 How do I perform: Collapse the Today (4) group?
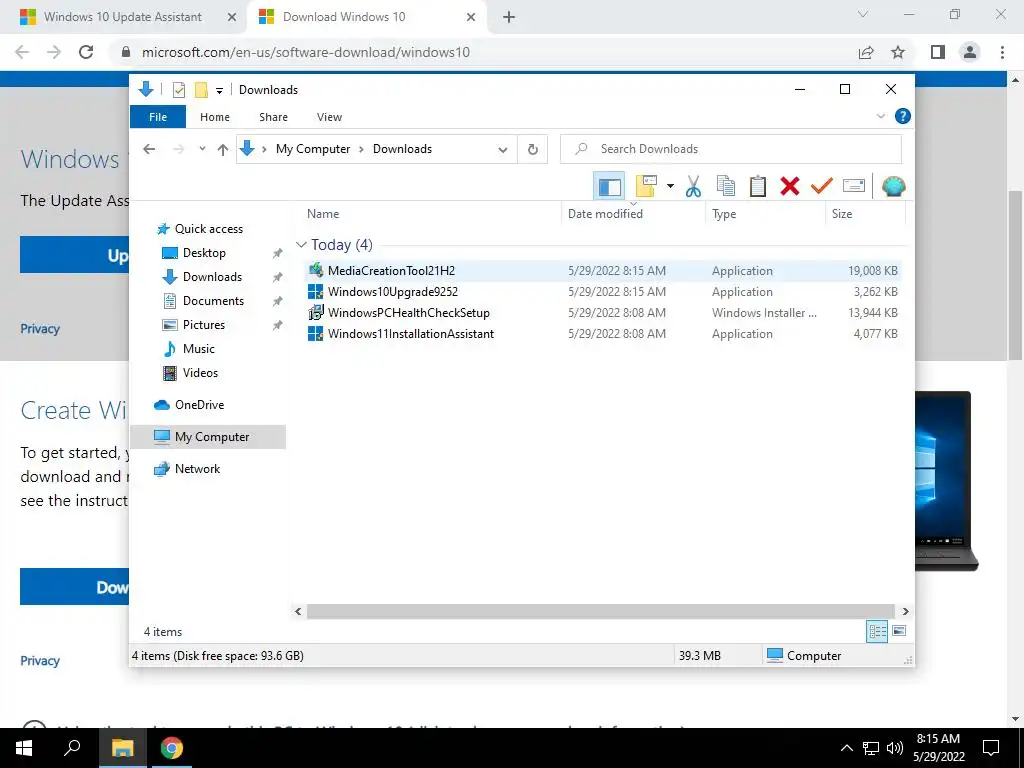(x=301, y=245)
